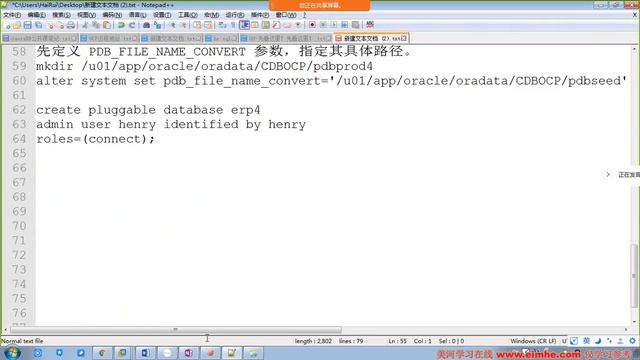Open Notepad++ taskbar icon
Image resolution: width=640 pixels, height=360 pixels.
coord(231,353)
